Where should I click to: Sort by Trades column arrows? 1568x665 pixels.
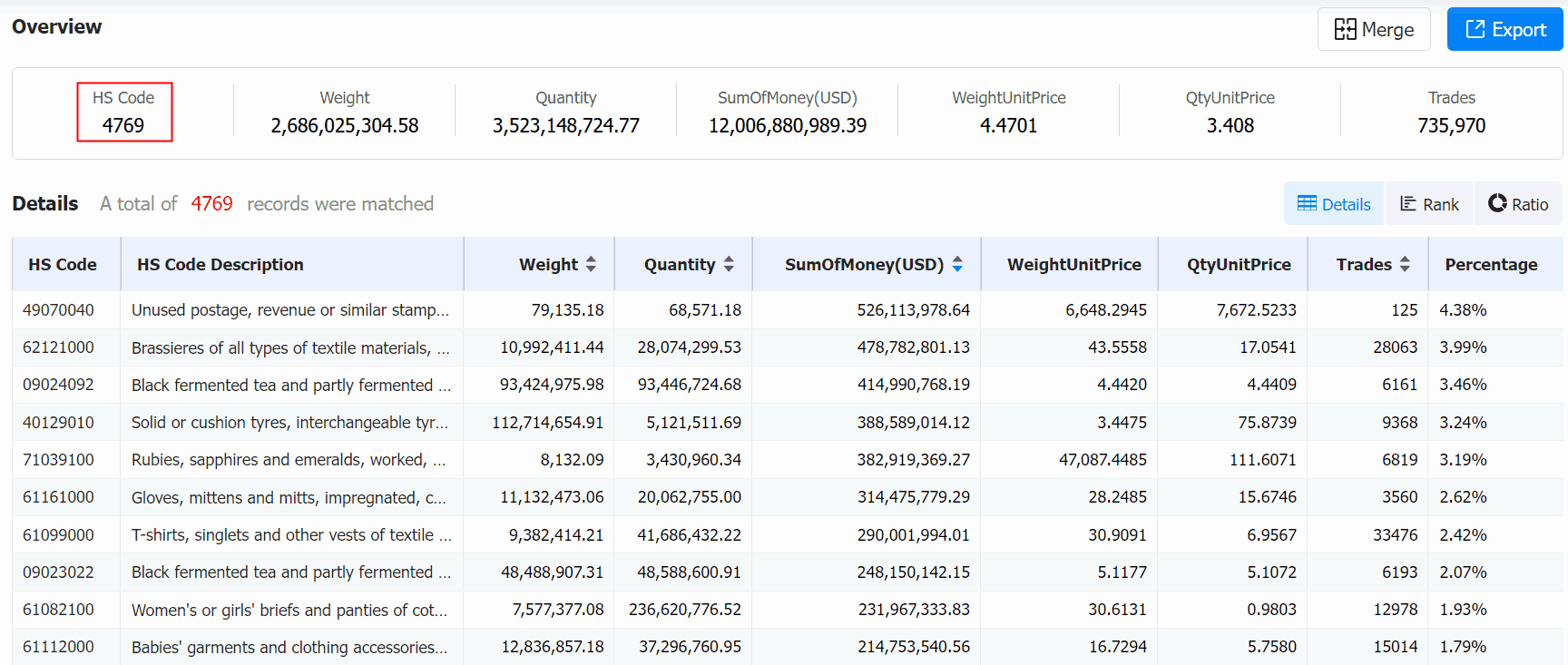pos(1405,264)
